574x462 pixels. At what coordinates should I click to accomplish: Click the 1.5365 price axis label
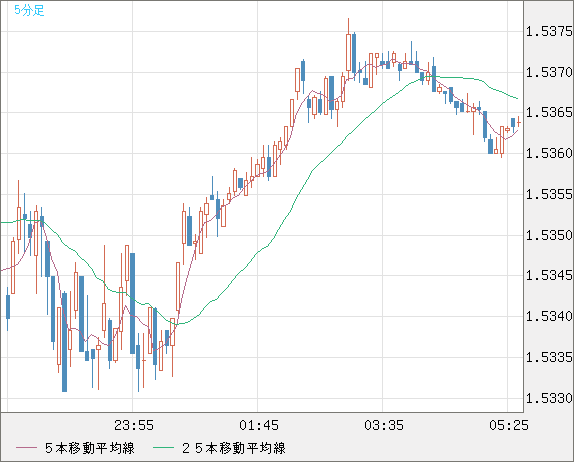point(549,112)
